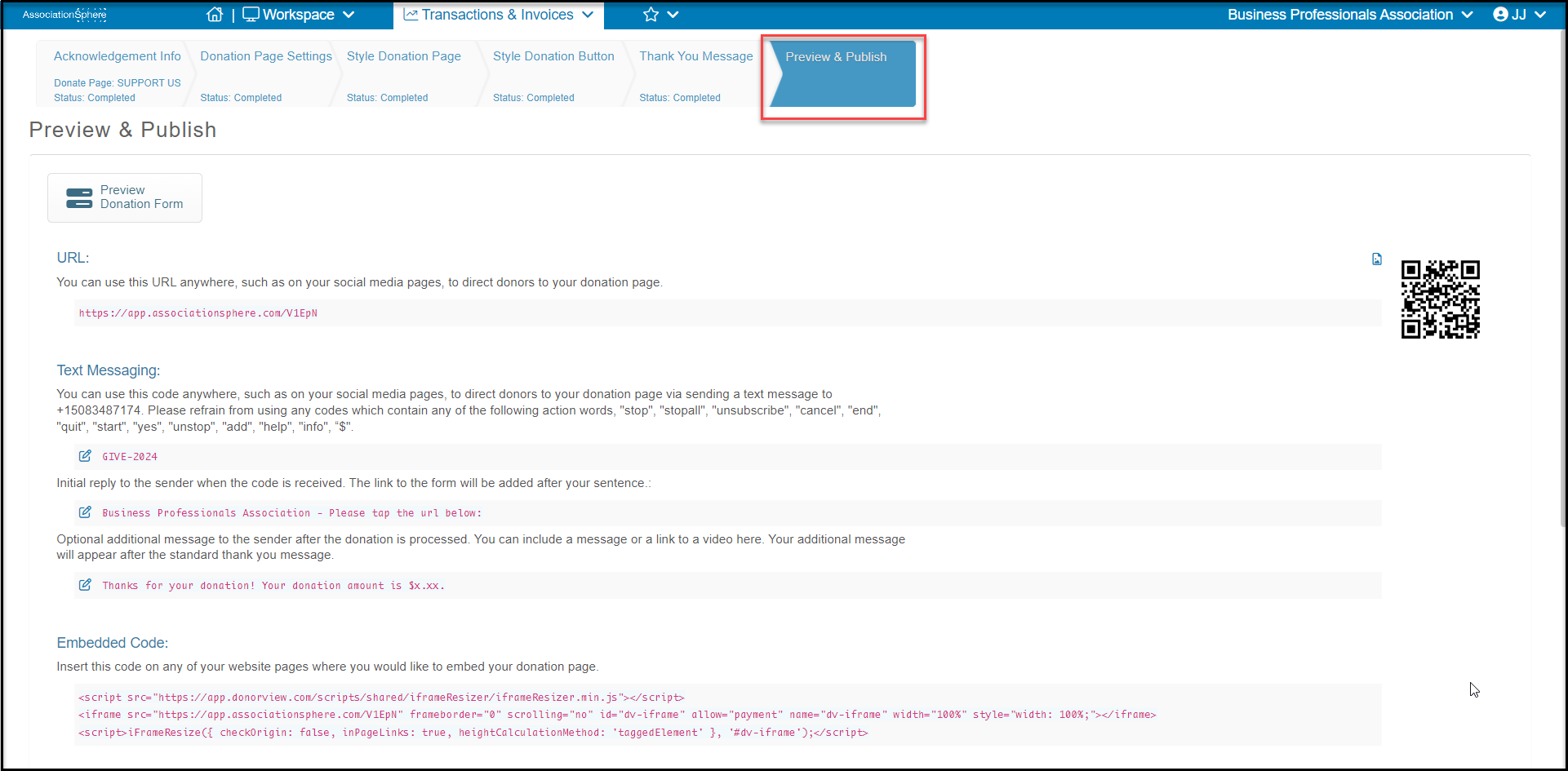The width and height of the screenshot is (1568, 771).
Task: Click the Preview Donation Form icon
Action: (x=79, y=197)
